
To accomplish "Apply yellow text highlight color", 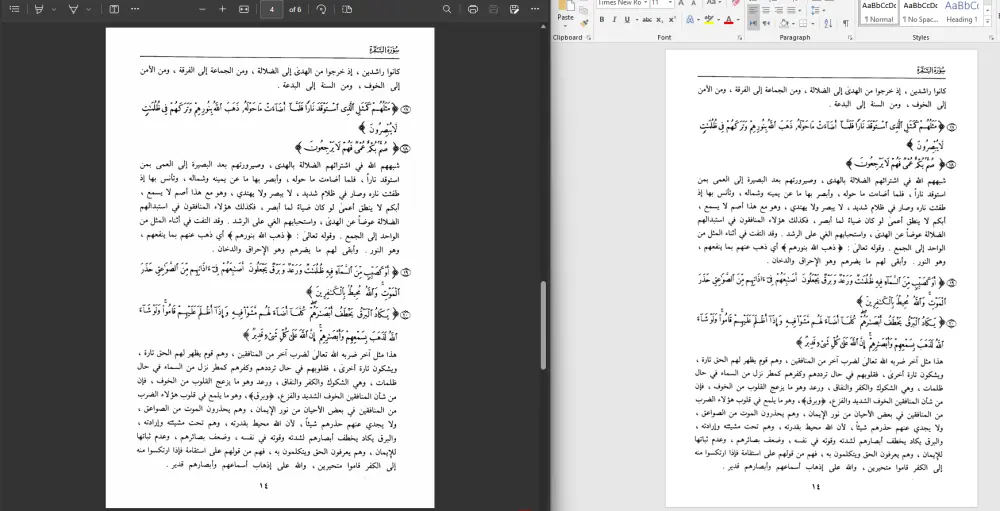I will coord(709,20).
